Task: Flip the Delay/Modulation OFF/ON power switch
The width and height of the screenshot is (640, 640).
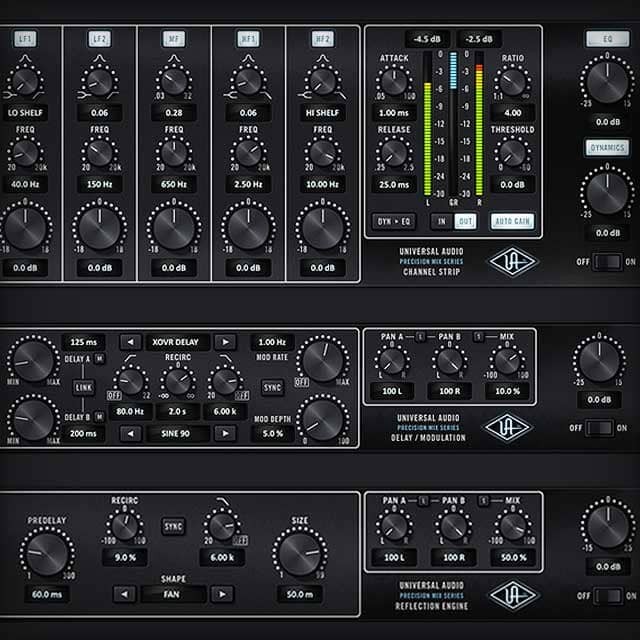Action: point(600,428)
